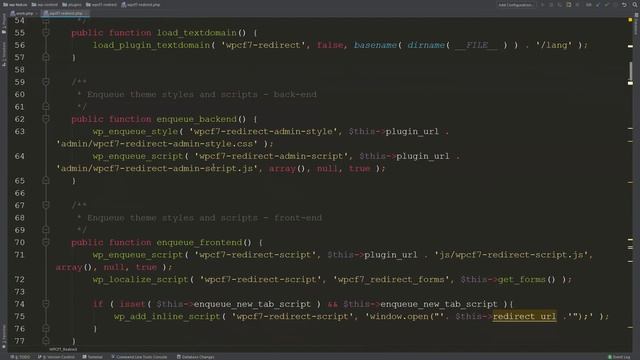The width and height of the screenshot is (640, 360).
Task: Open the TODO tool window
Action: (20, 357)
